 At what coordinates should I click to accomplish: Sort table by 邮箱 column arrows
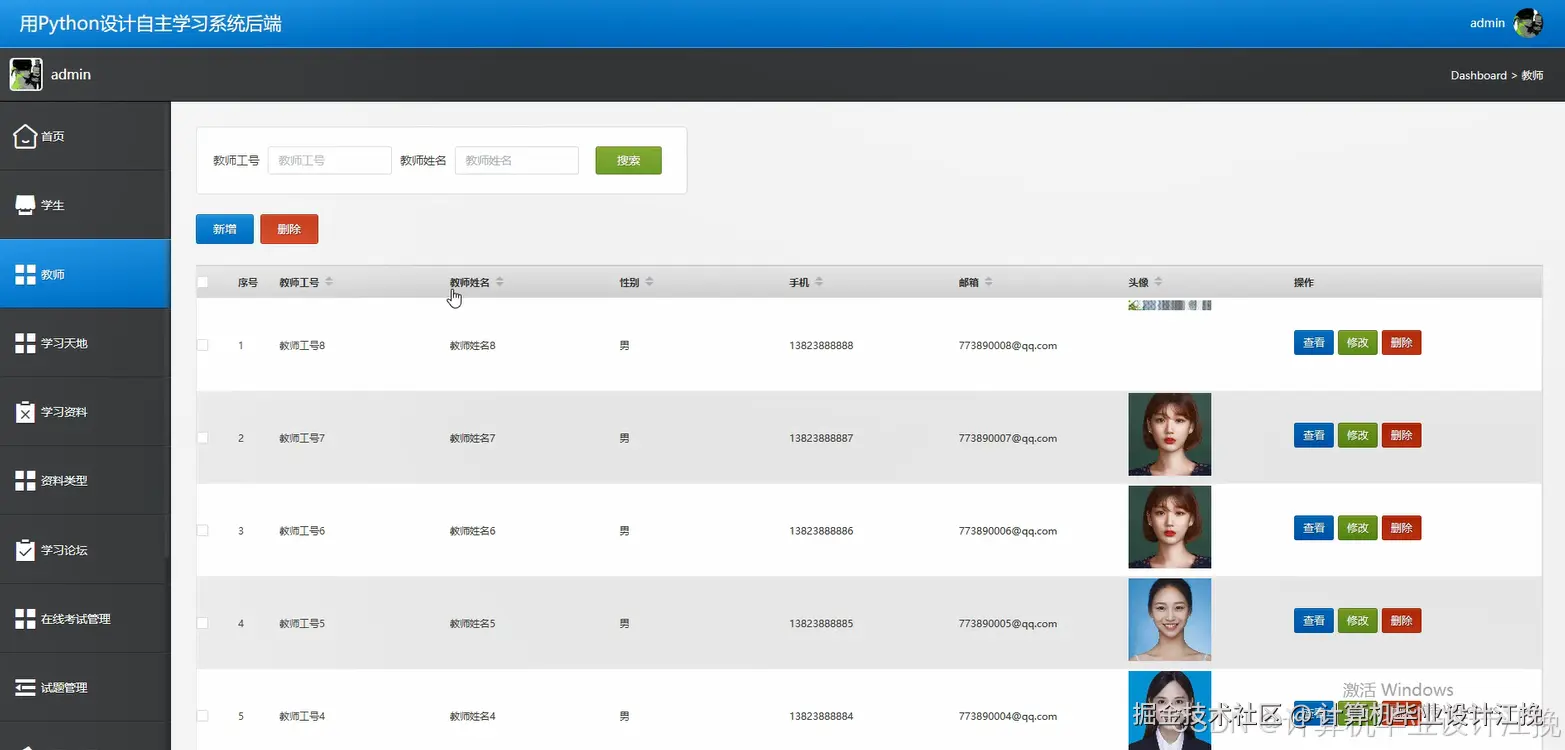click(988, 282)
